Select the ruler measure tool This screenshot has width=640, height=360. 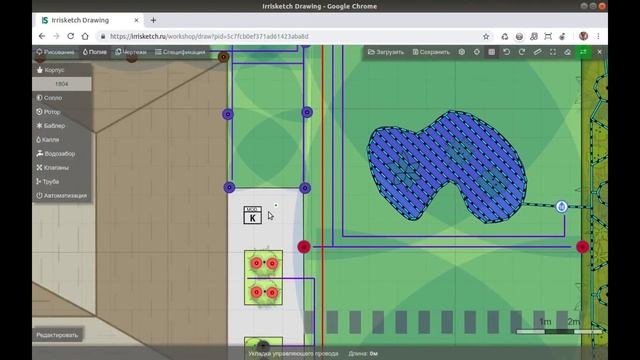pos(537,52)
